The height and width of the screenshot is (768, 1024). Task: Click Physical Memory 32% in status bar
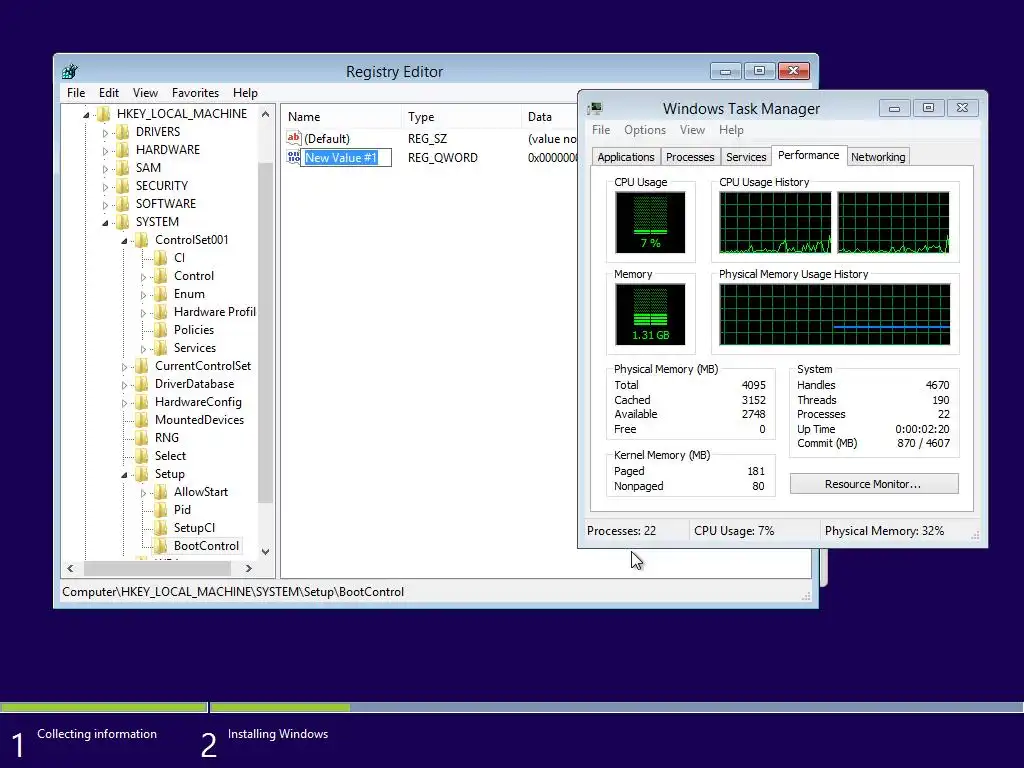click(884, 531)
